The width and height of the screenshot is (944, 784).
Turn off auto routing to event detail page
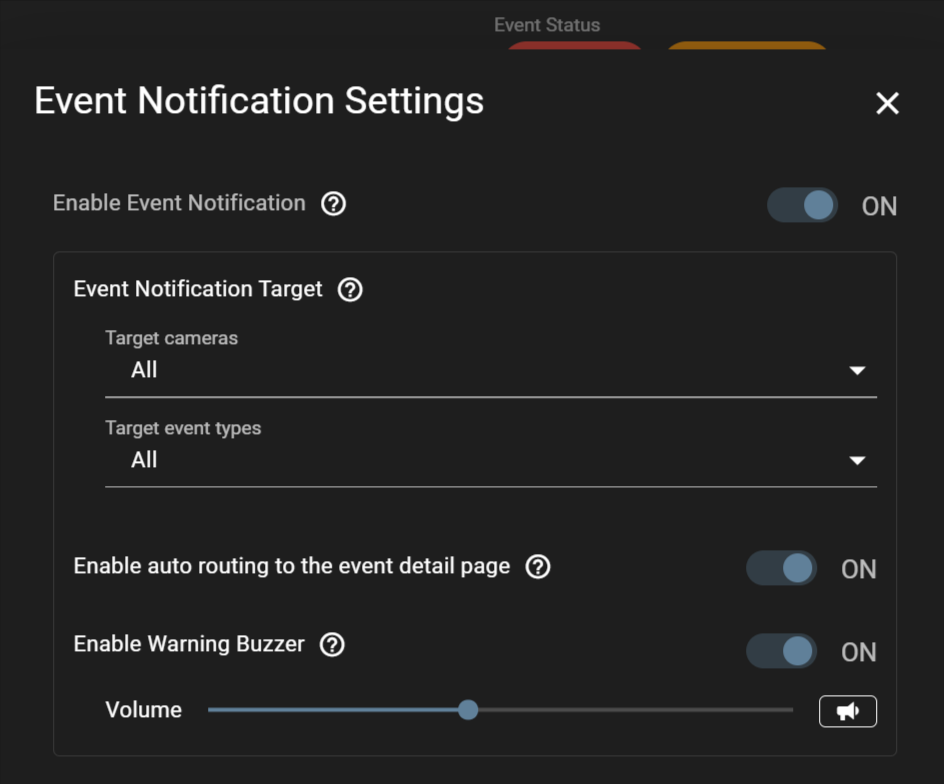pos(781,568)
